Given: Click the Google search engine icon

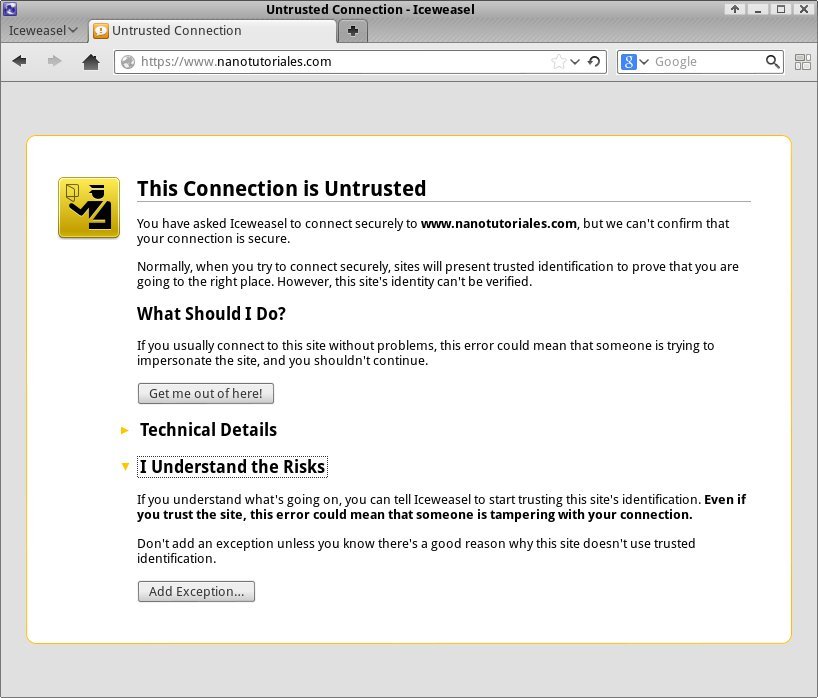Looking at the screenshot, I should coord(629,62).
